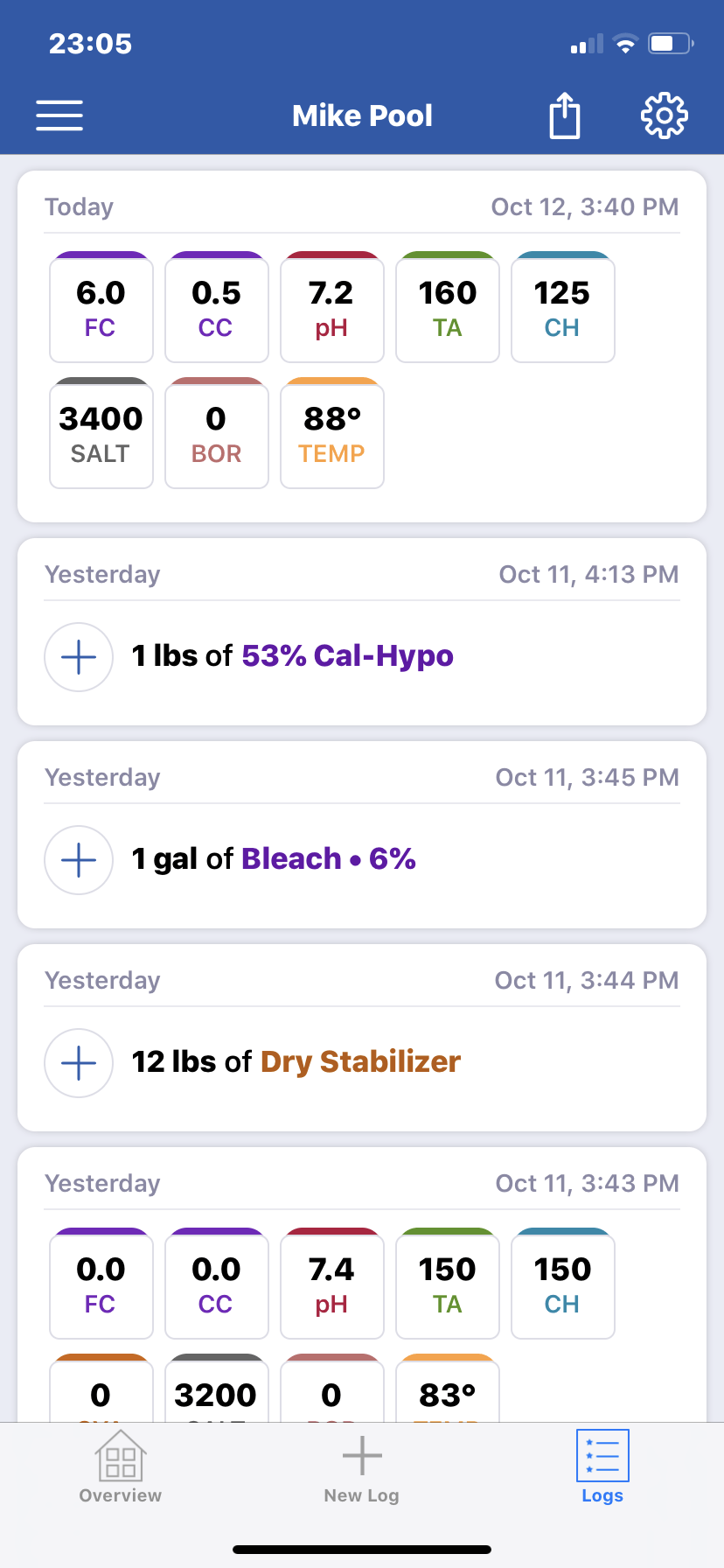The height and width of the screenshot is (1568, 724).
Task: Open the 53% Cal-Hypo link
Action: pyautogui.click(x=347, y=656)
